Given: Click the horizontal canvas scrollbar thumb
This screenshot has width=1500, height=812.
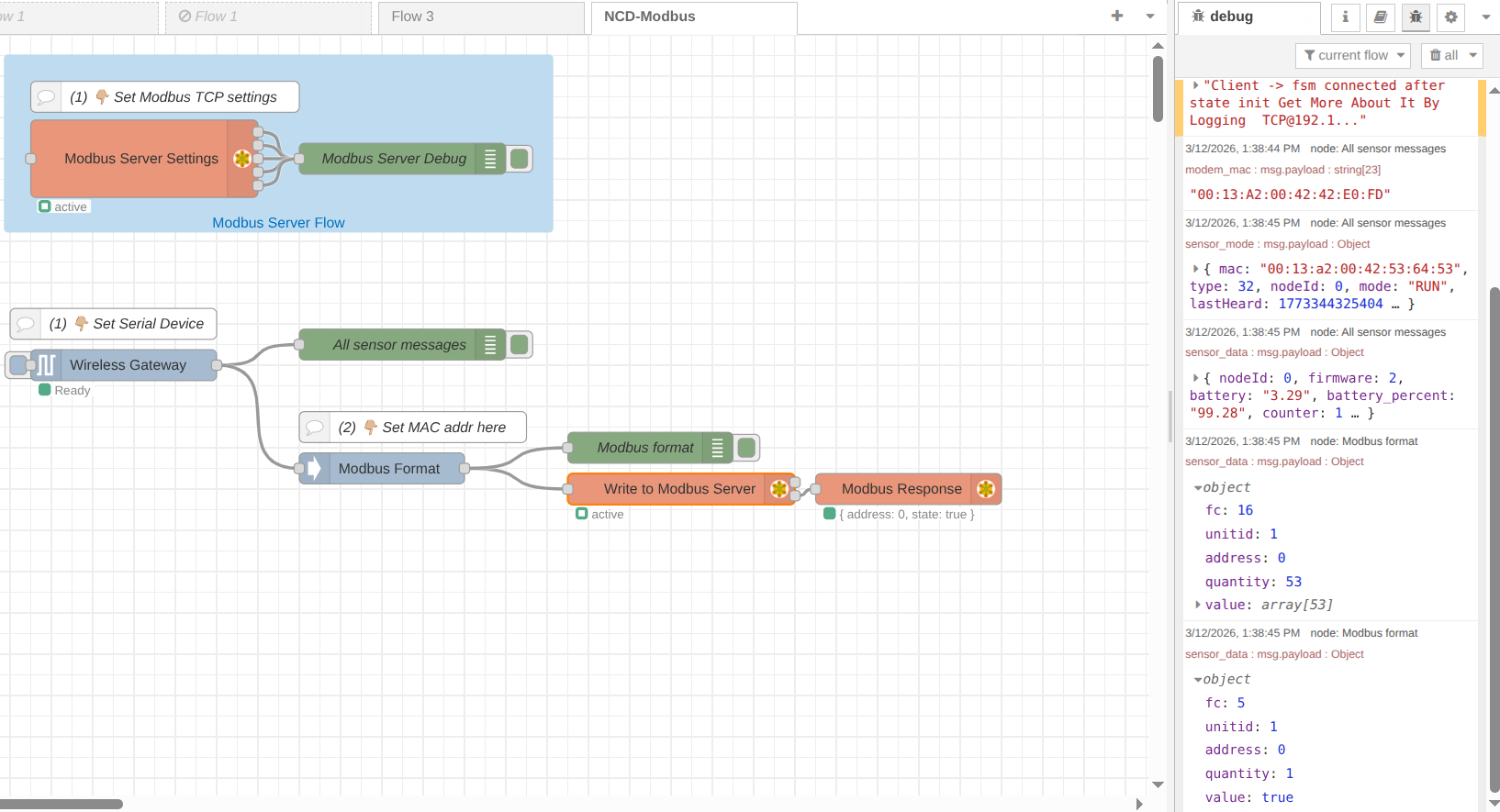Looking at the screenshot, I should click(62, 805).
